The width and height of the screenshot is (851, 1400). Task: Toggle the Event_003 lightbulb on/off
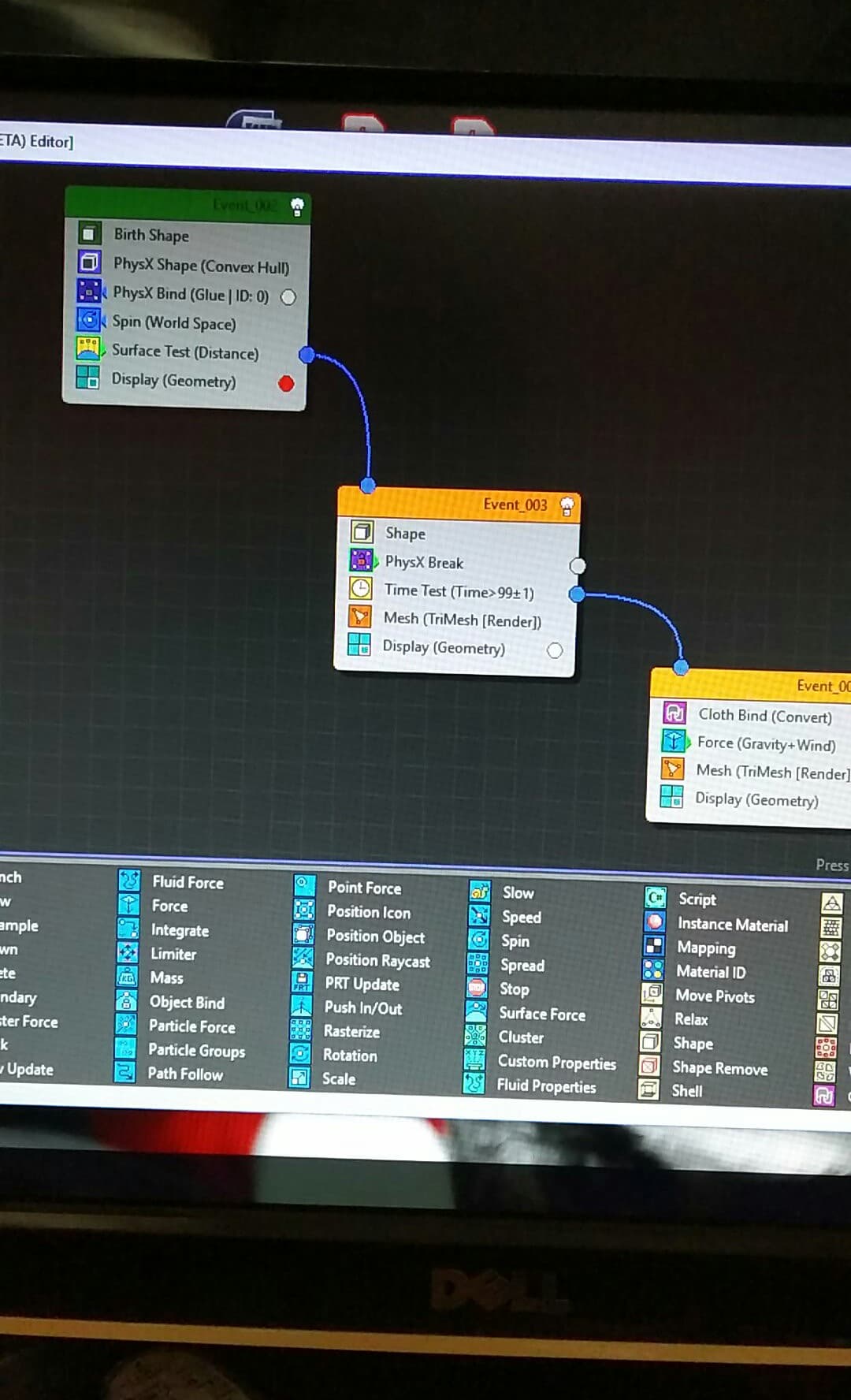tap(567, 505)
